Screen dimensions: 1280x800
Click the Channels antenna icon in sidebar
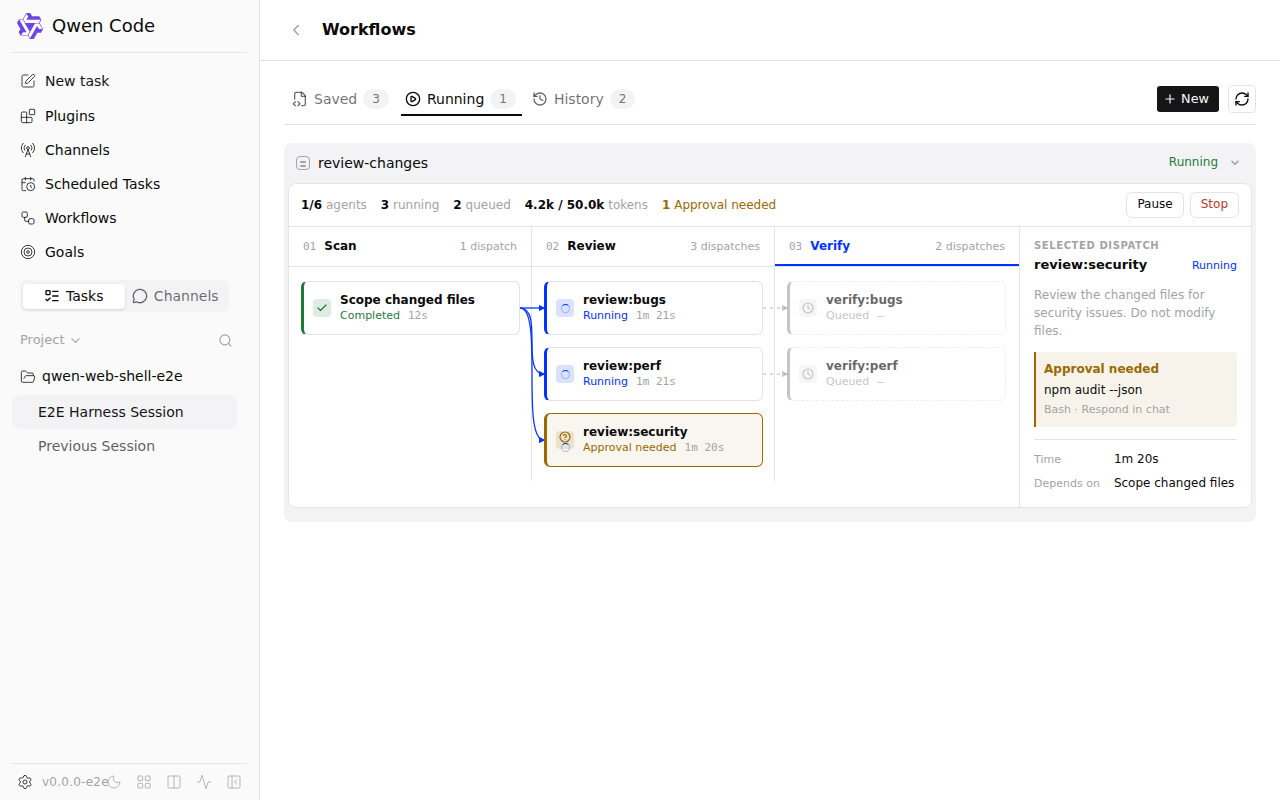28,150
